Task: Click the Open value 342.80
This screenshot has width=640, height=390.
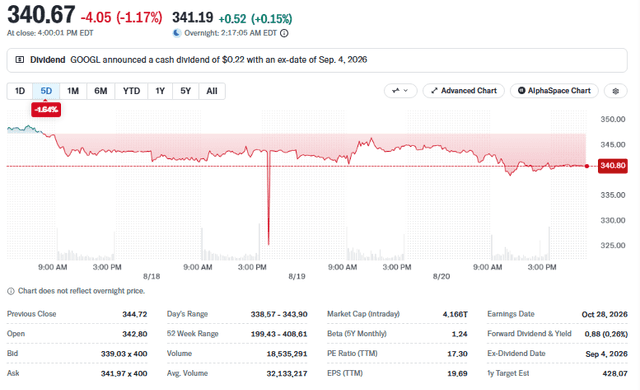Action: pos(135,334)
